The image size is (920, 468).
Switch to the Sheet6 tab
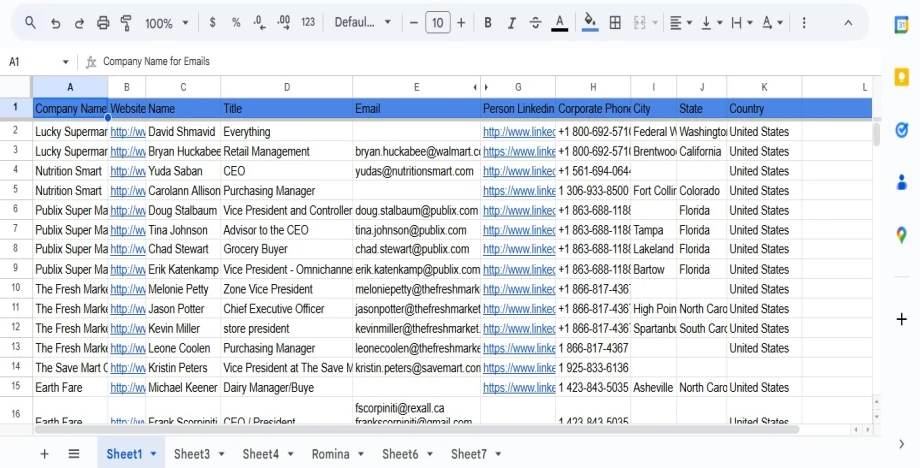click(x=400, y=454)
